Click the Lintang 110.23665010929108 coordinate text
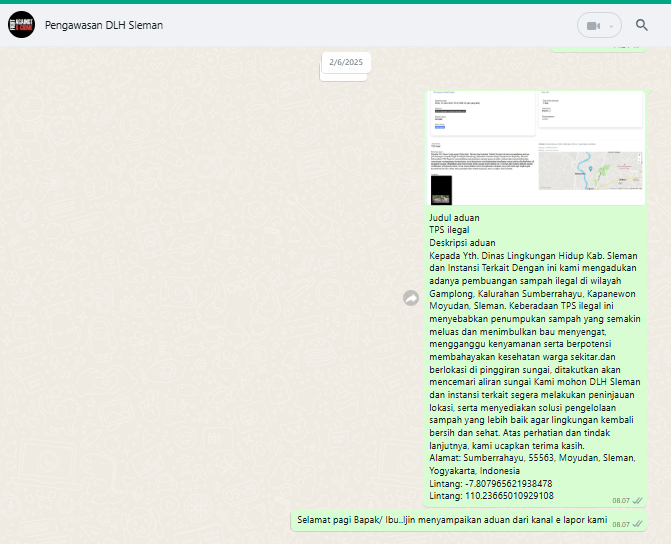671x544 pixels. tap(490, 496)
